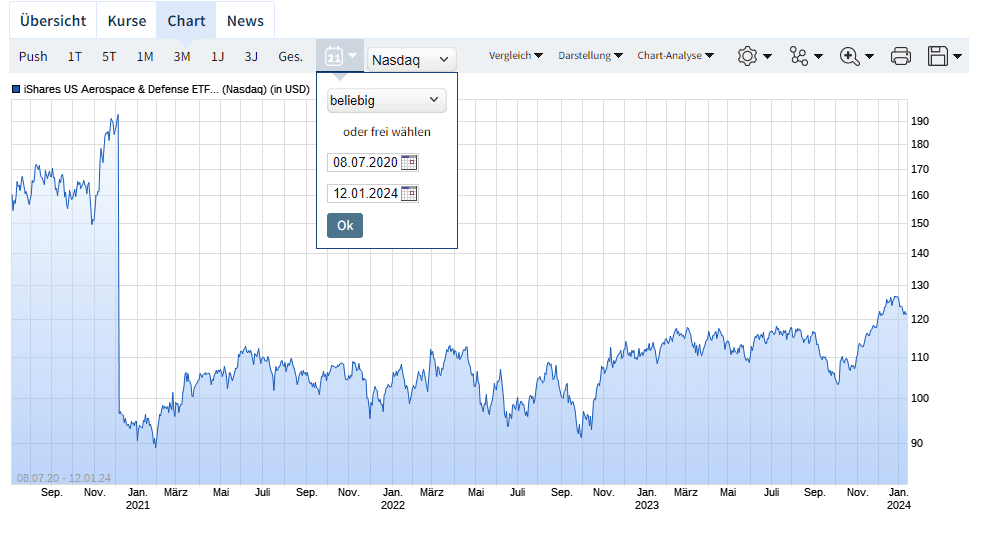
Task: Select the 3J time range
Action: pyautogui.click(x=251, y=57)
